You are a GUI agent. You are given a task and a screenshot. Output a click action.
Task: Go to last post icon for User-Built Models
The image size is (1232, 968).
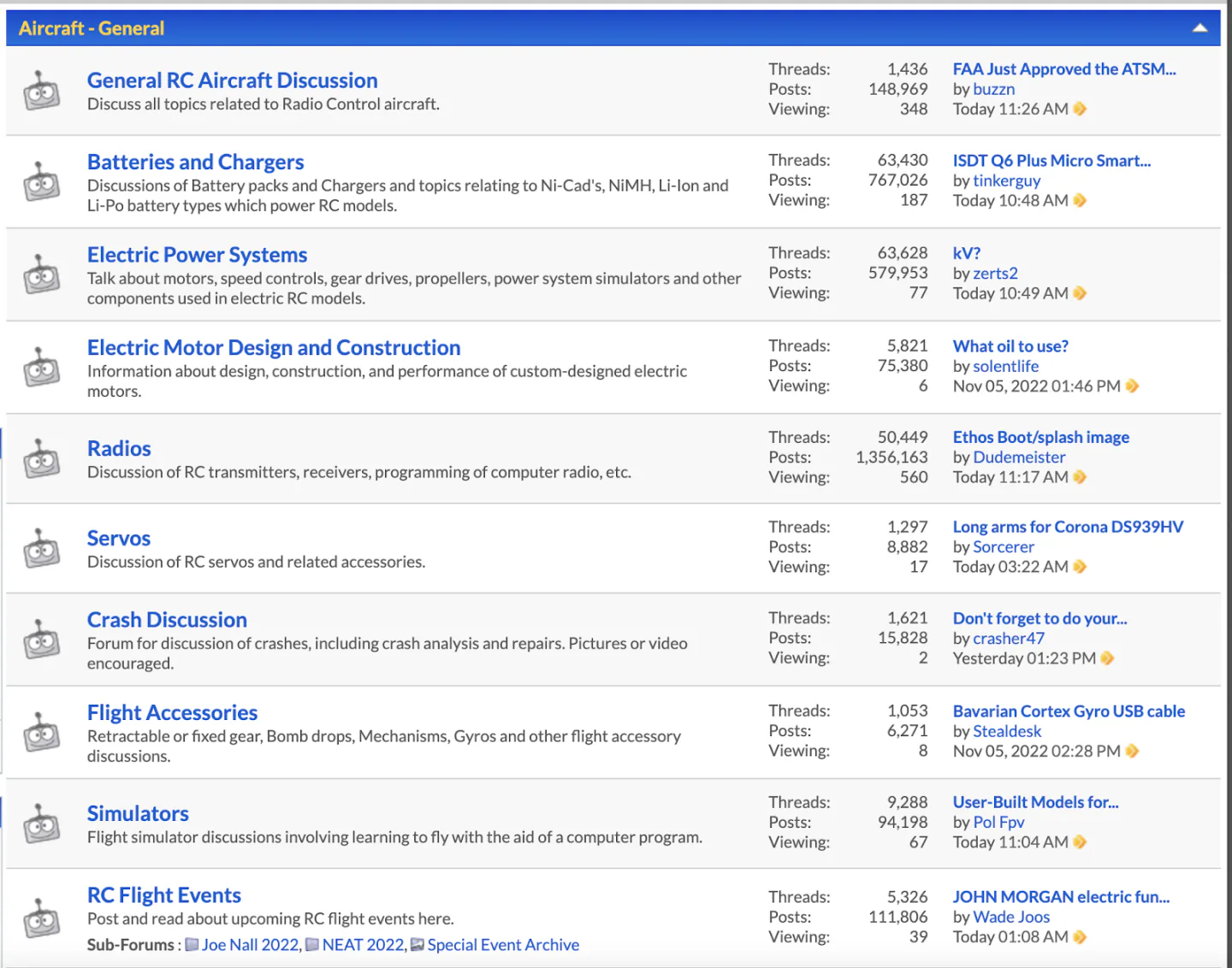1080,842
